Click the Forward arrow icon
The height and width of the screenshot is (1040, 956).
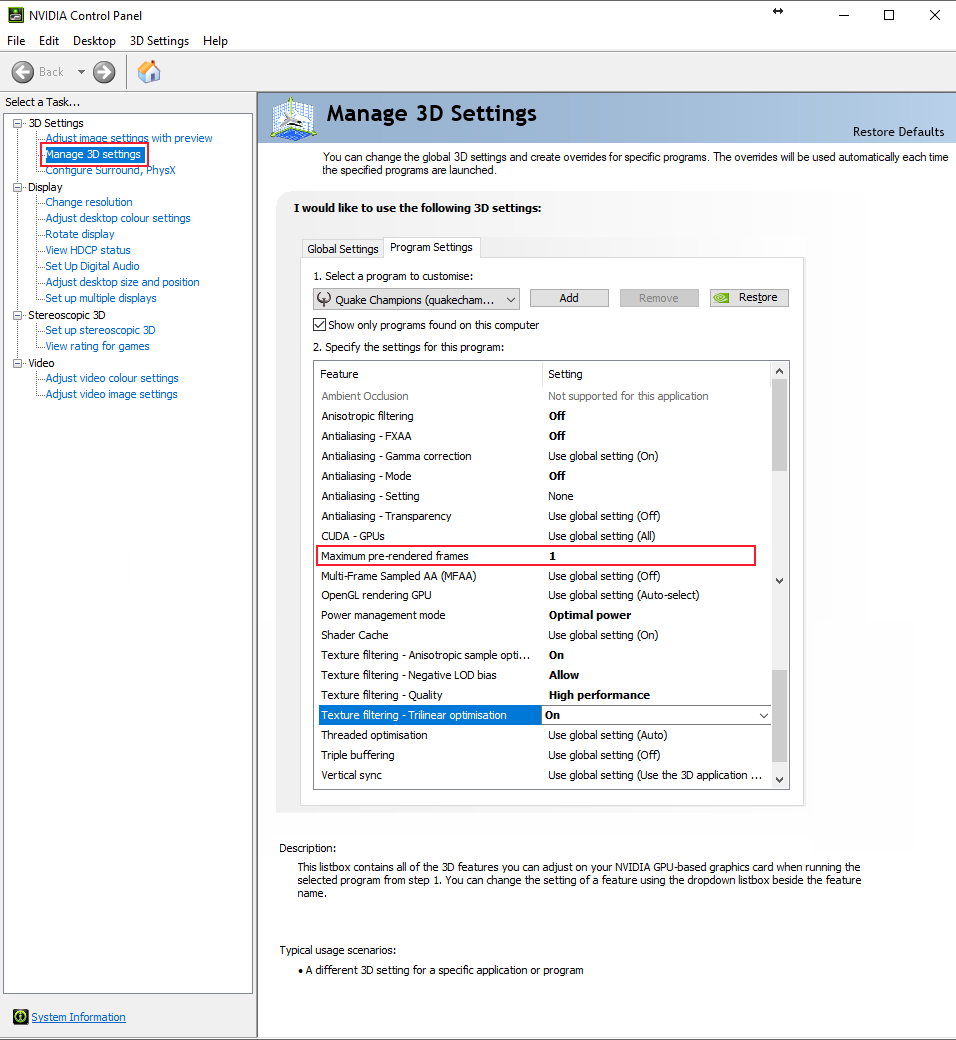[103, 72]
